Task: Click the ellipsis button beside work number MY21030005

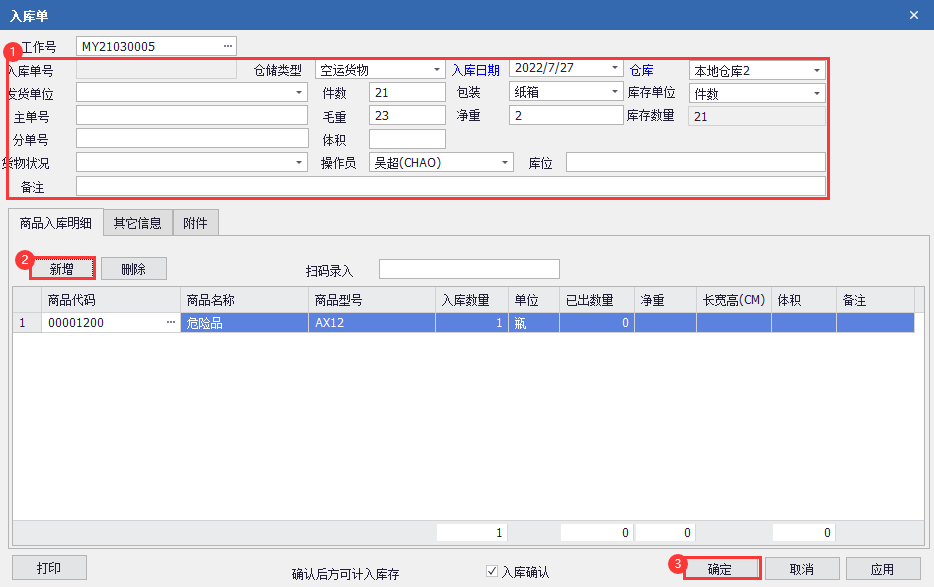Action: tap(227, 46)
